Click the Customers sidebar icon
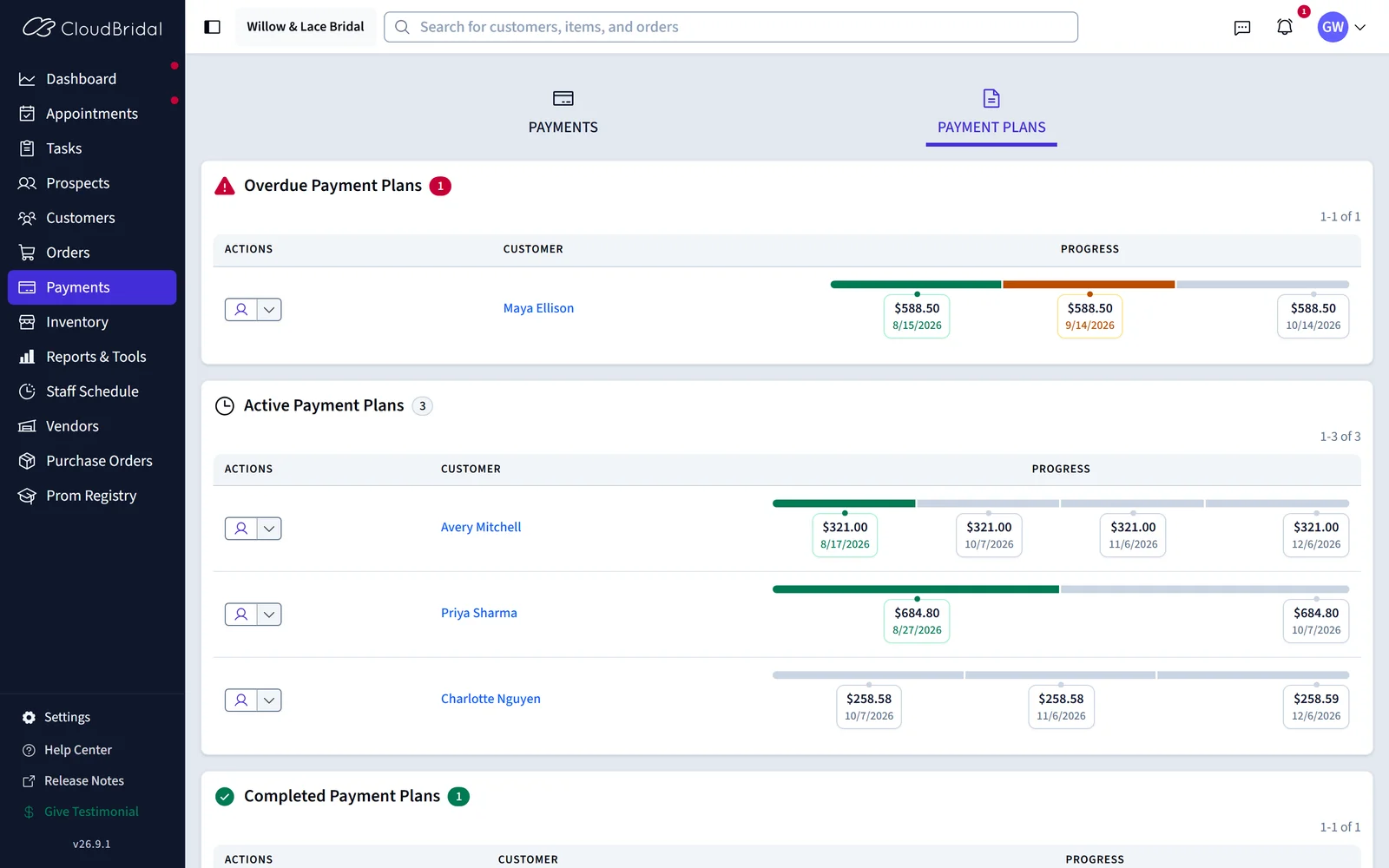The height and width of the screenshot is (868, 1389). (27, 218)
